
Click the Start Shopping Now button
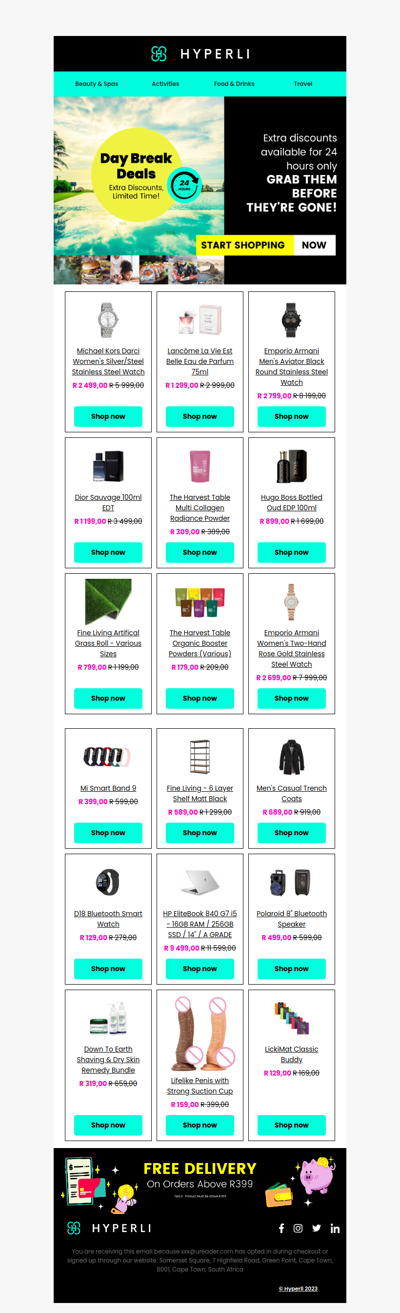[265, 245]
